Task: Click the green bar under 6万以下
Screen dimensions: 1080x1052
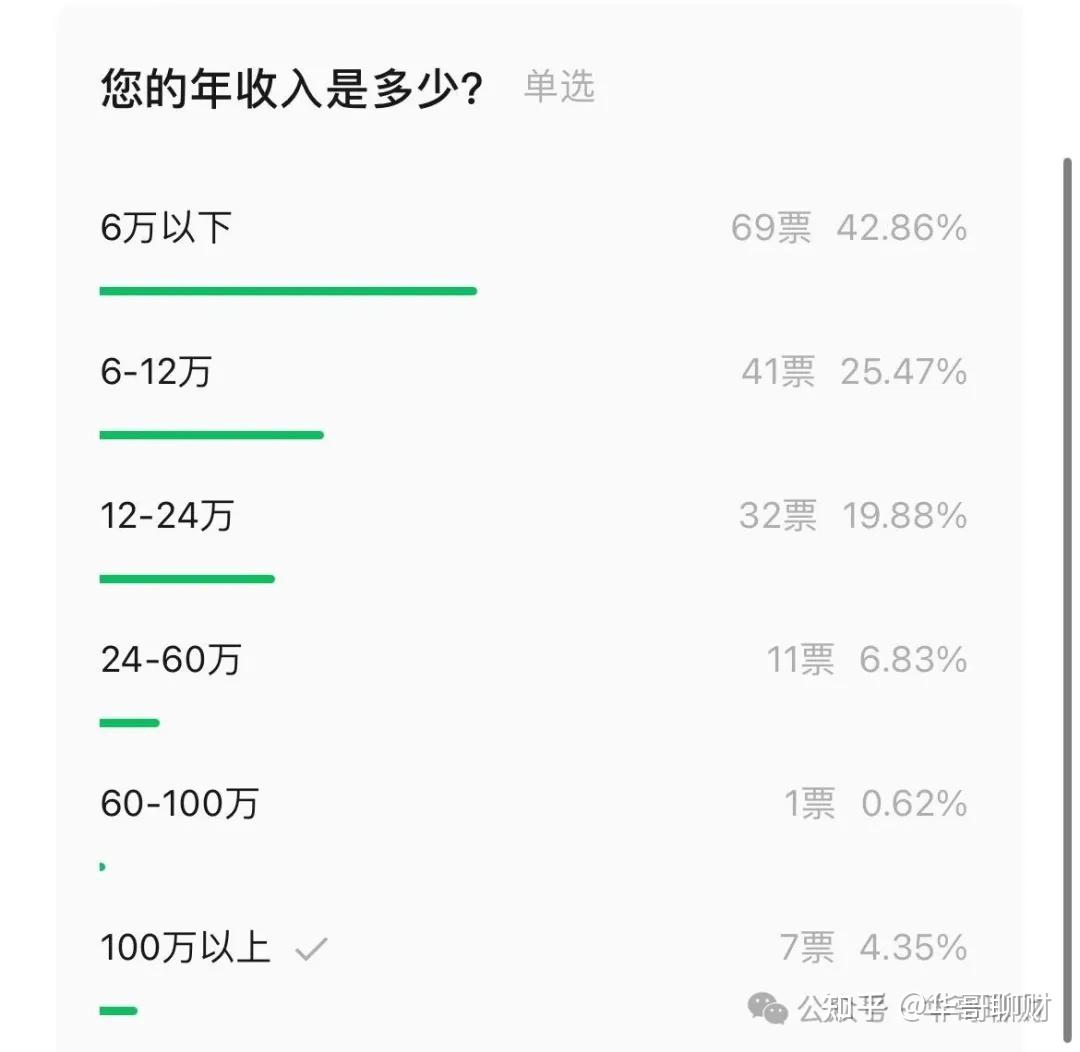Action: coord(288,291)
